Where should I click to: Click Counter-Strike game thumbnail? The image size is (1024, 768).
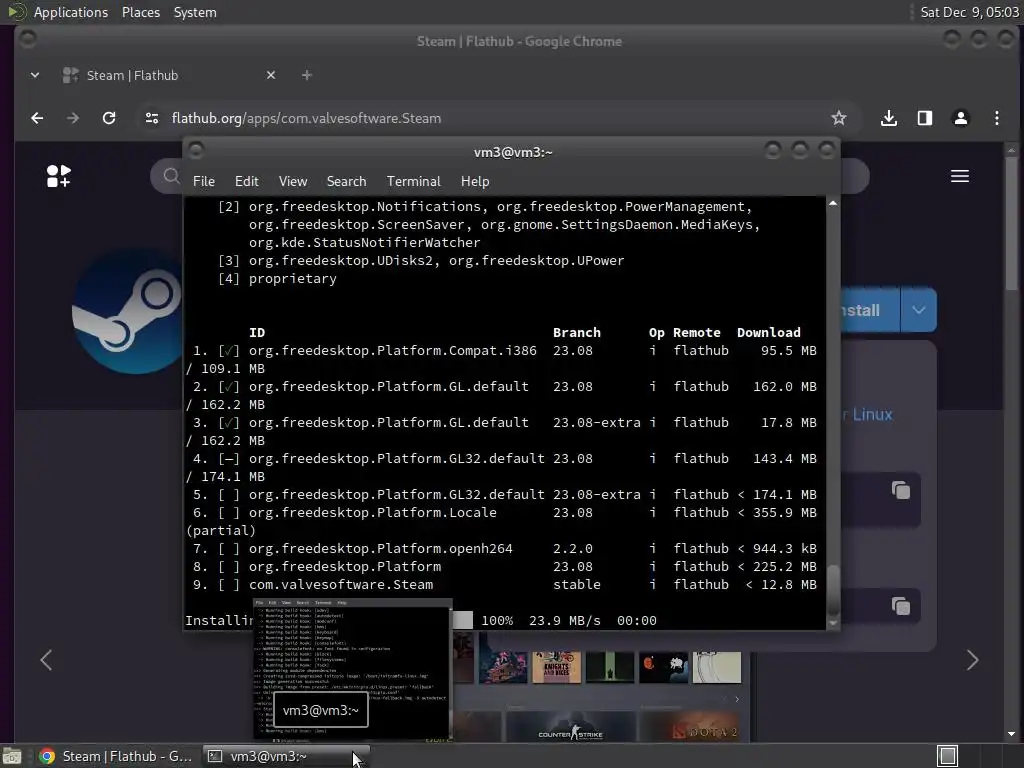571,726
